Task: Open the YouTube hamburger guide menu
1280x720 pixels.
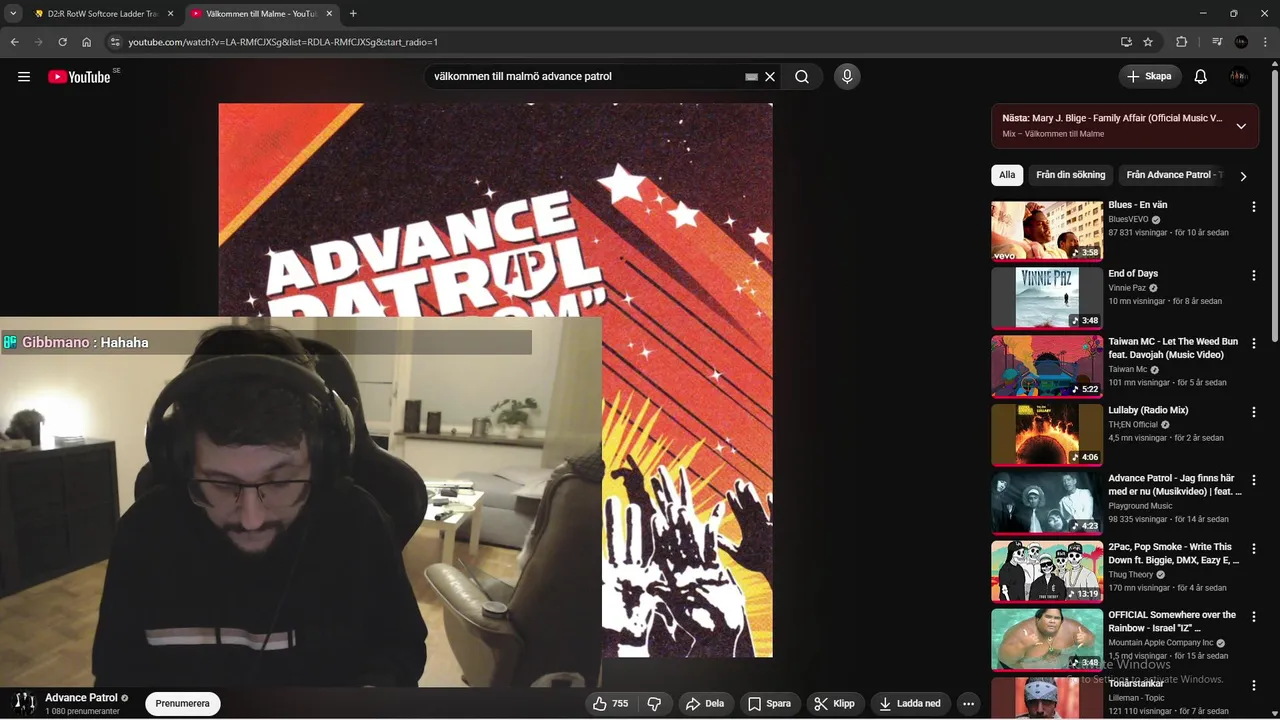Action: [24, 77]
